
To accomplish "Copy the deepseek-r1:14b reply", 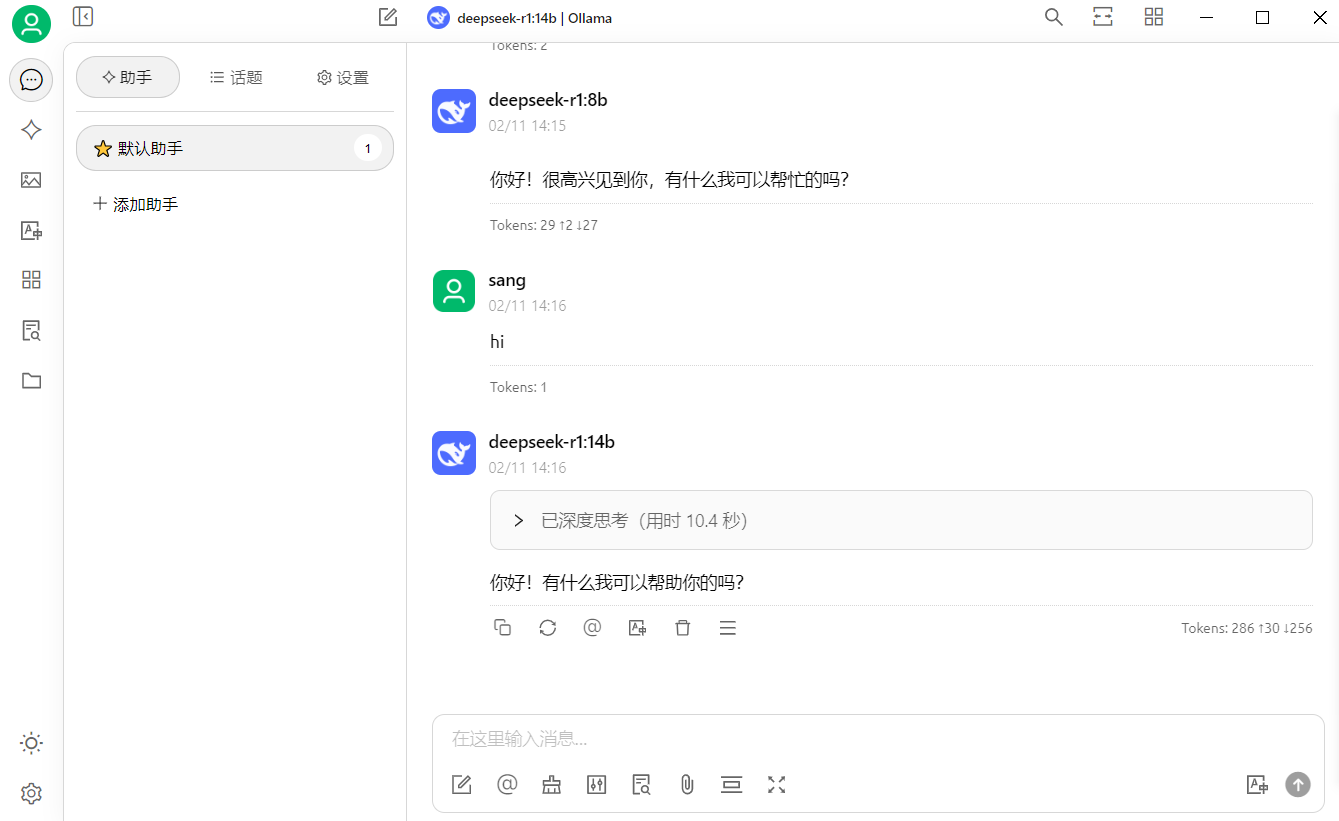I will pyautogui.click(x=503, y=628).
